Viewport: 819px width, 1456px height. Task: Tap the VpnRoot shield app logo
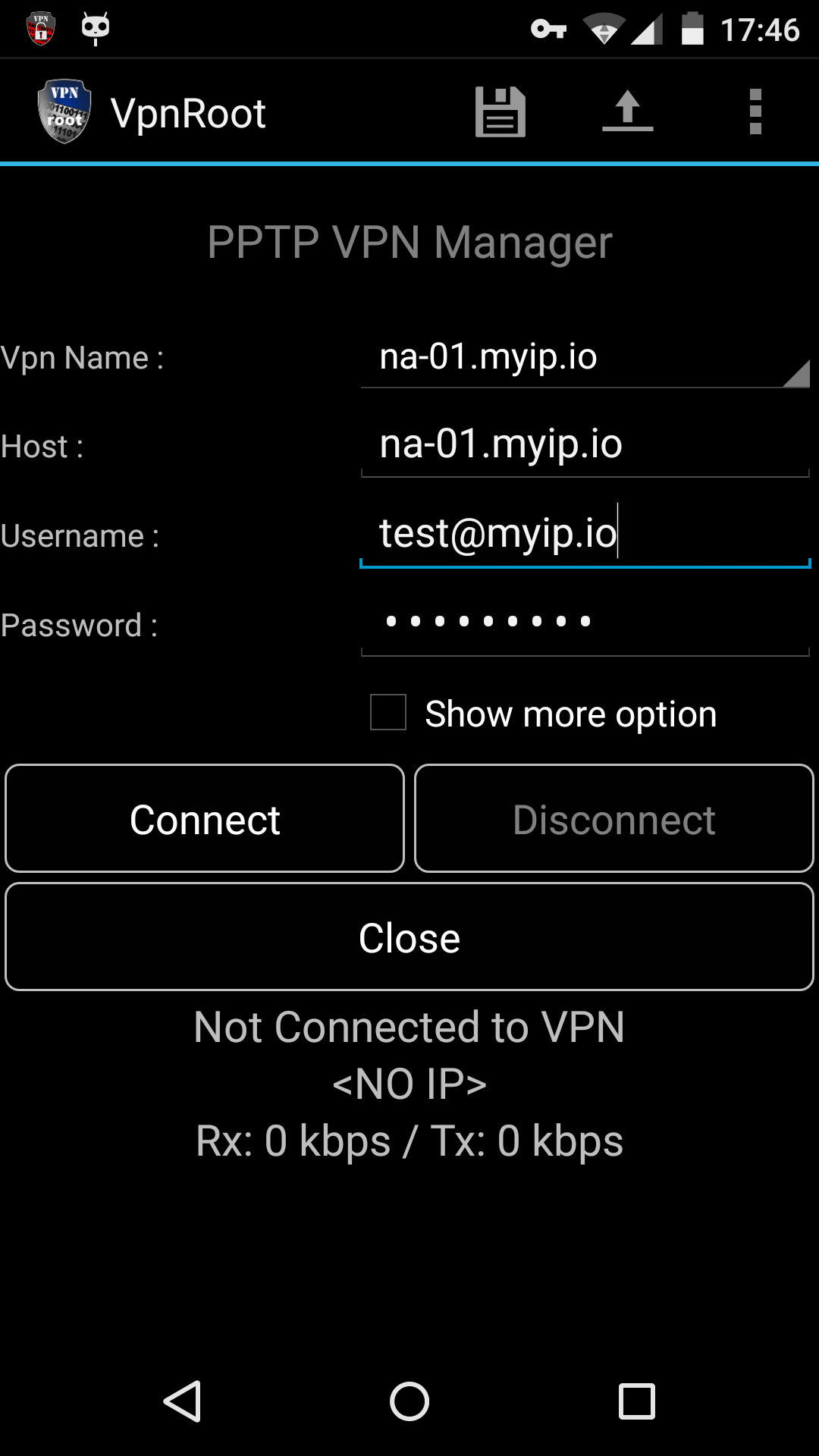coord(64,111)
